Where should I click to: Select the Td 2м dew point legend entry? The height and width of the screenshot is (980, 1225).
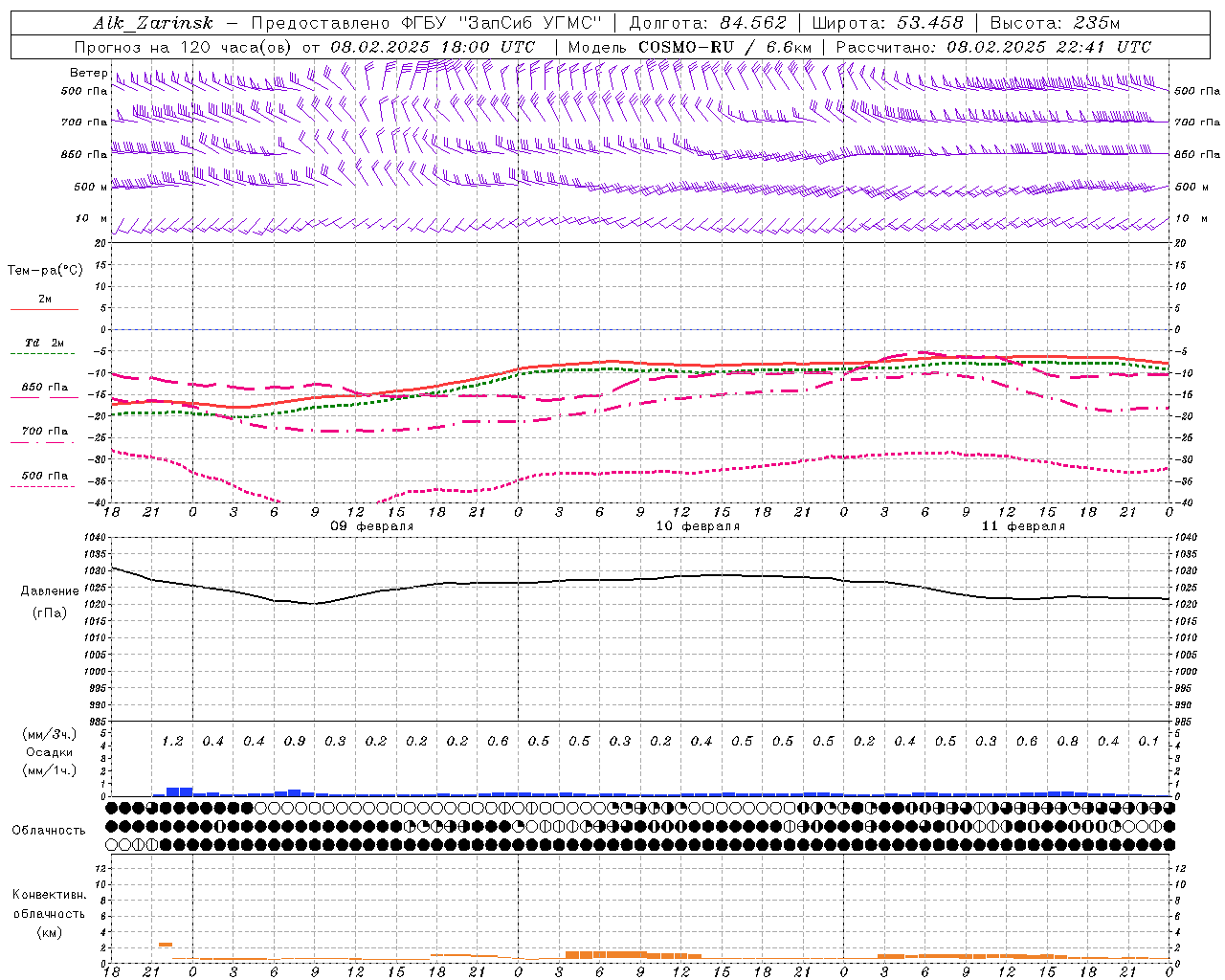[44, 343]
